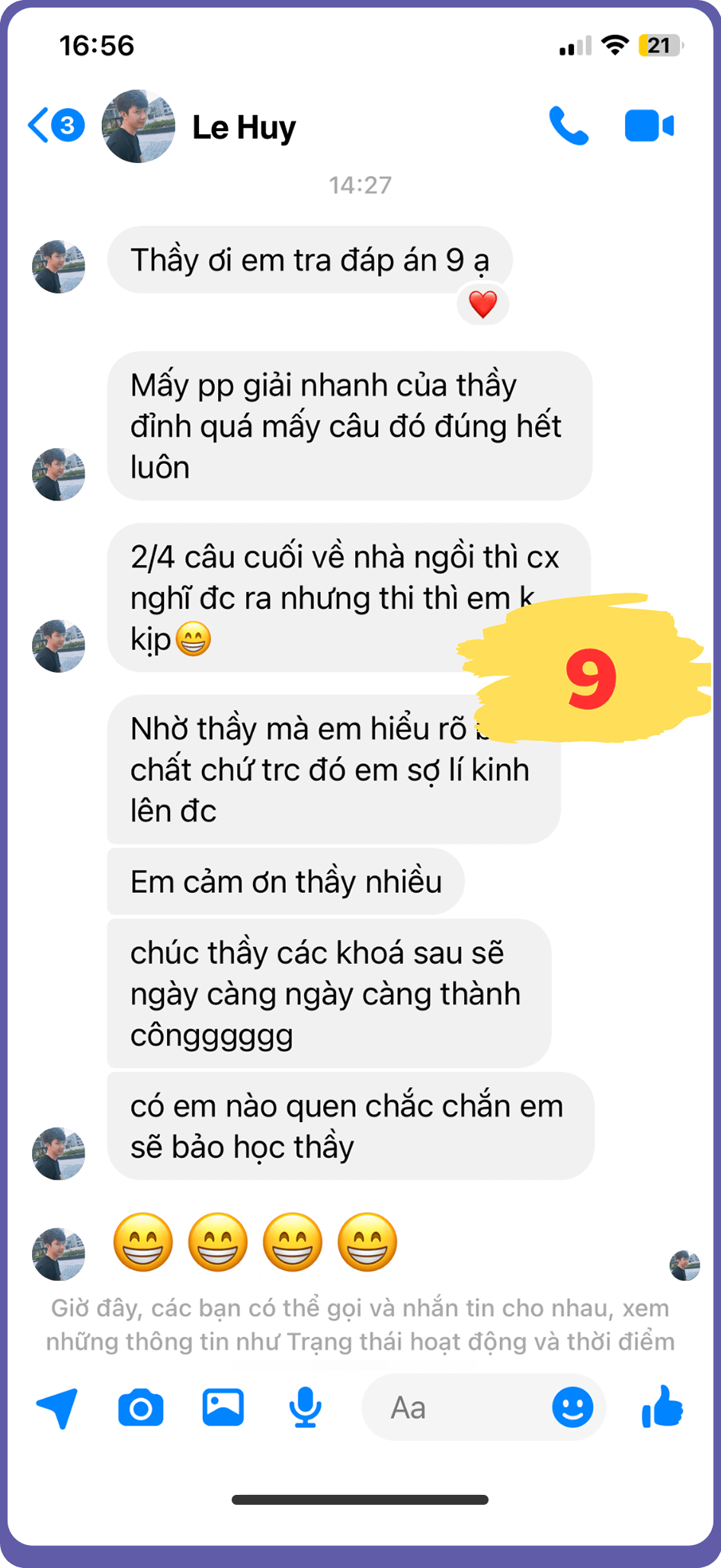Open the camera from message toolbar
The image size is (721, 1568).
(141, 1407)
